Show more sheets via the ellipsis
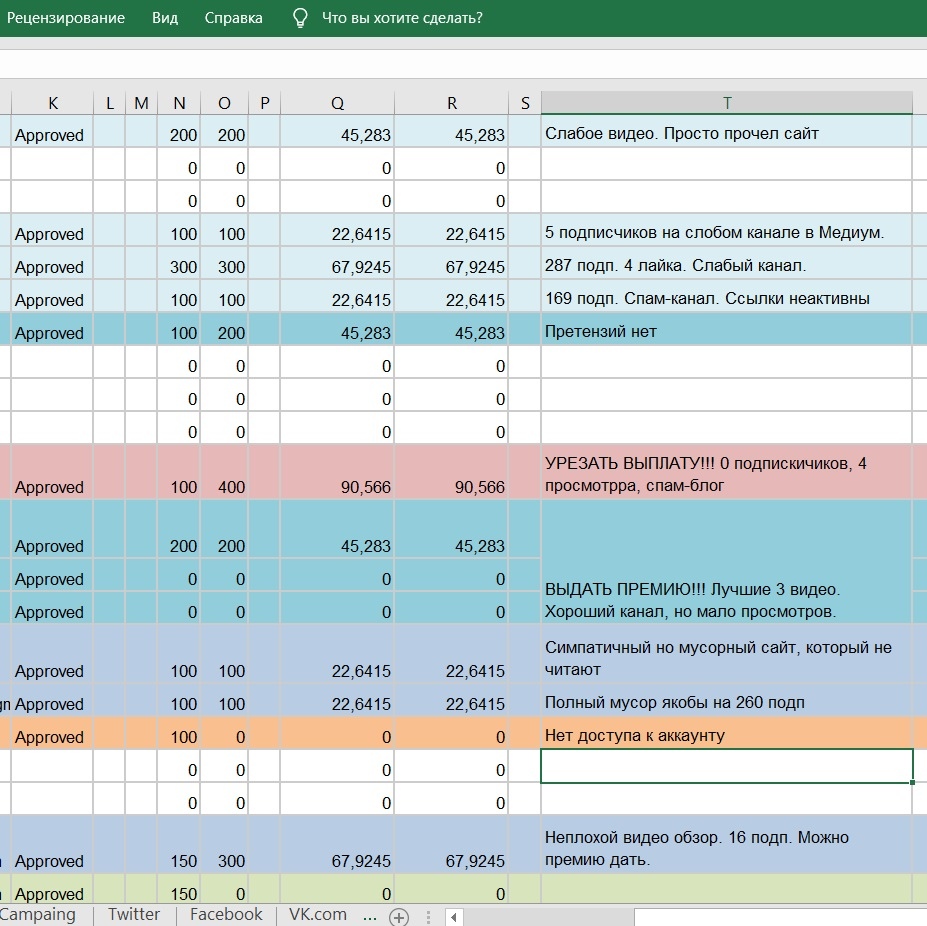The height and width of the screenshot is (926, 927). (370, 917)
